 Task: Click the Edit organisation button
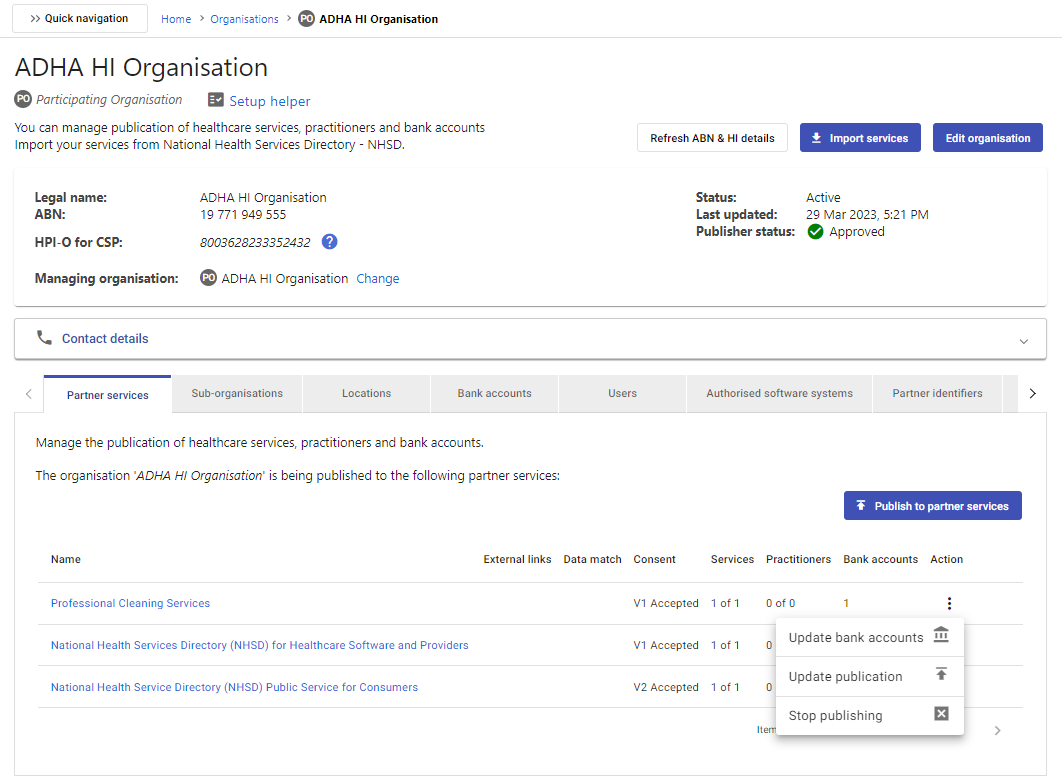pos(987,137)
